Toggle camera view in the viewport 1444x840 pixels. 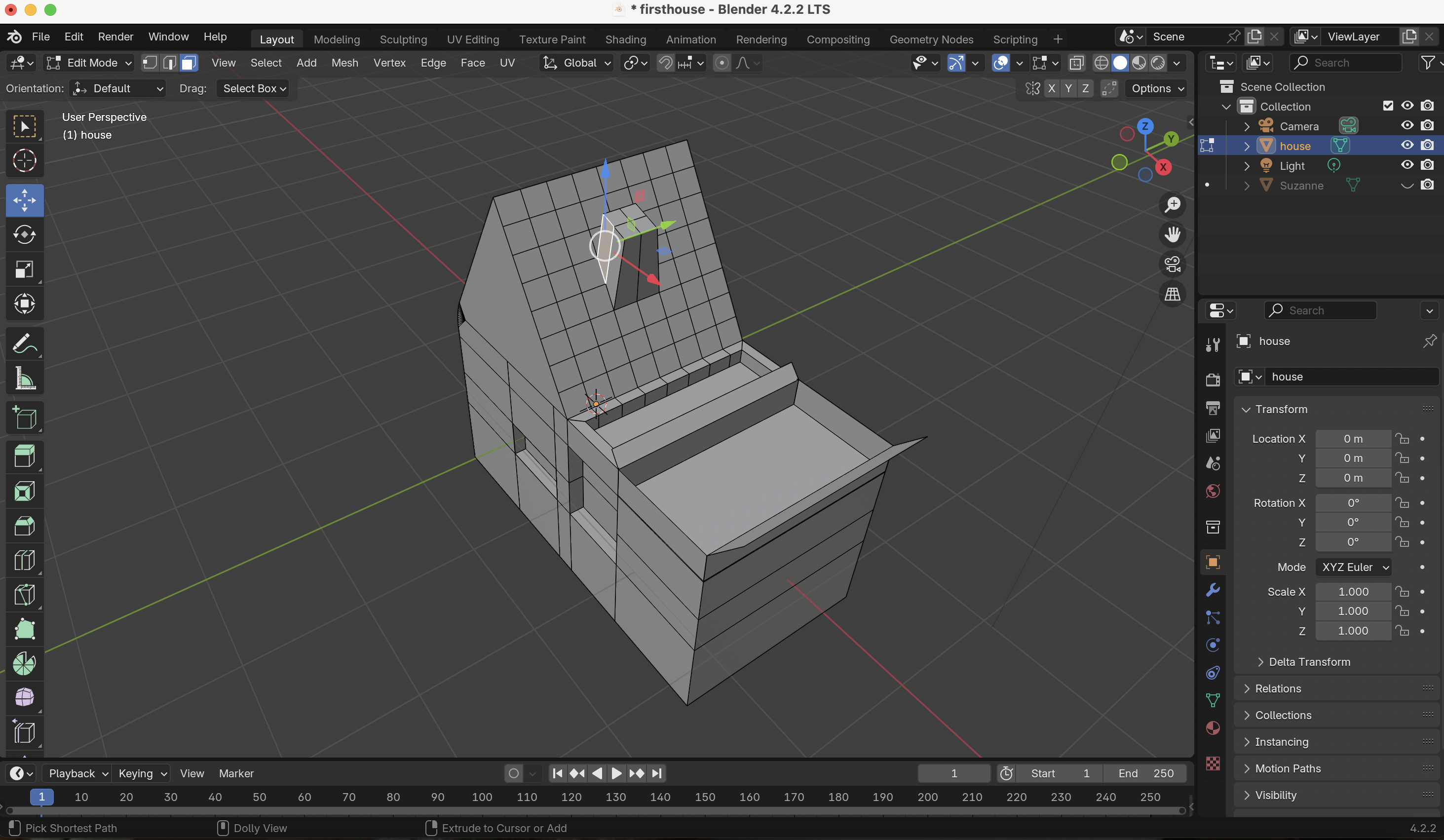(1173, 264)
